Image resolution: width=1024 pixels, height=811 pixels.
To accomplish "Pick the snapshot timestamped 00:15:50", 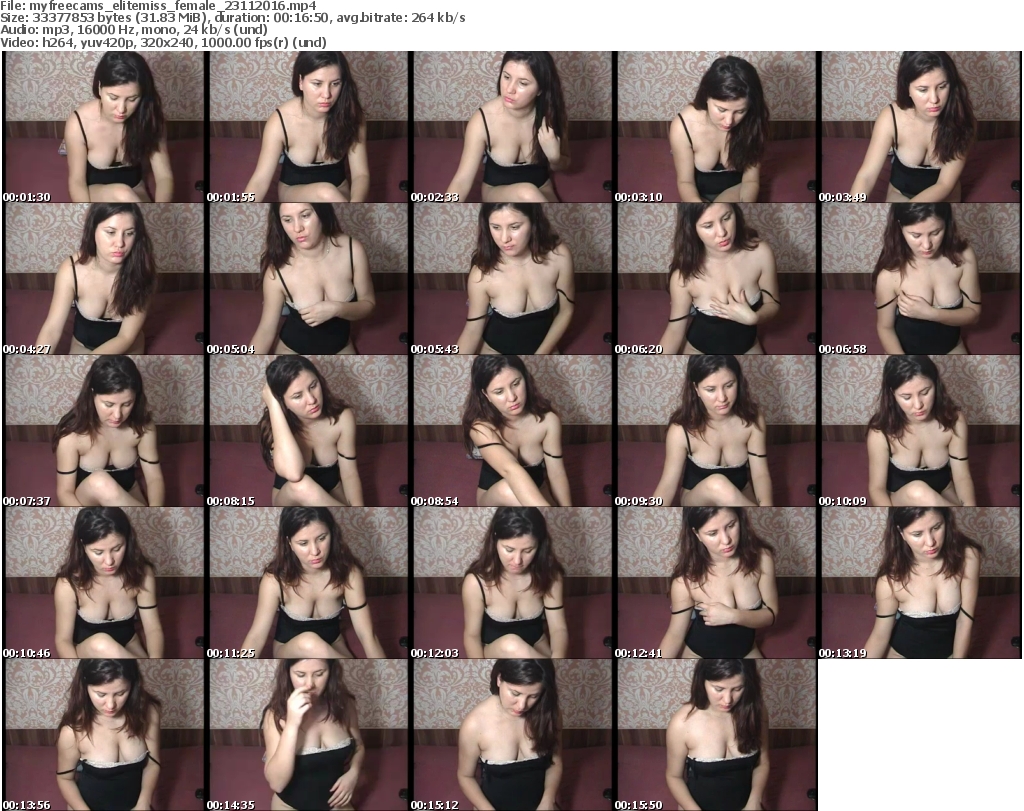I will [716, 735].
